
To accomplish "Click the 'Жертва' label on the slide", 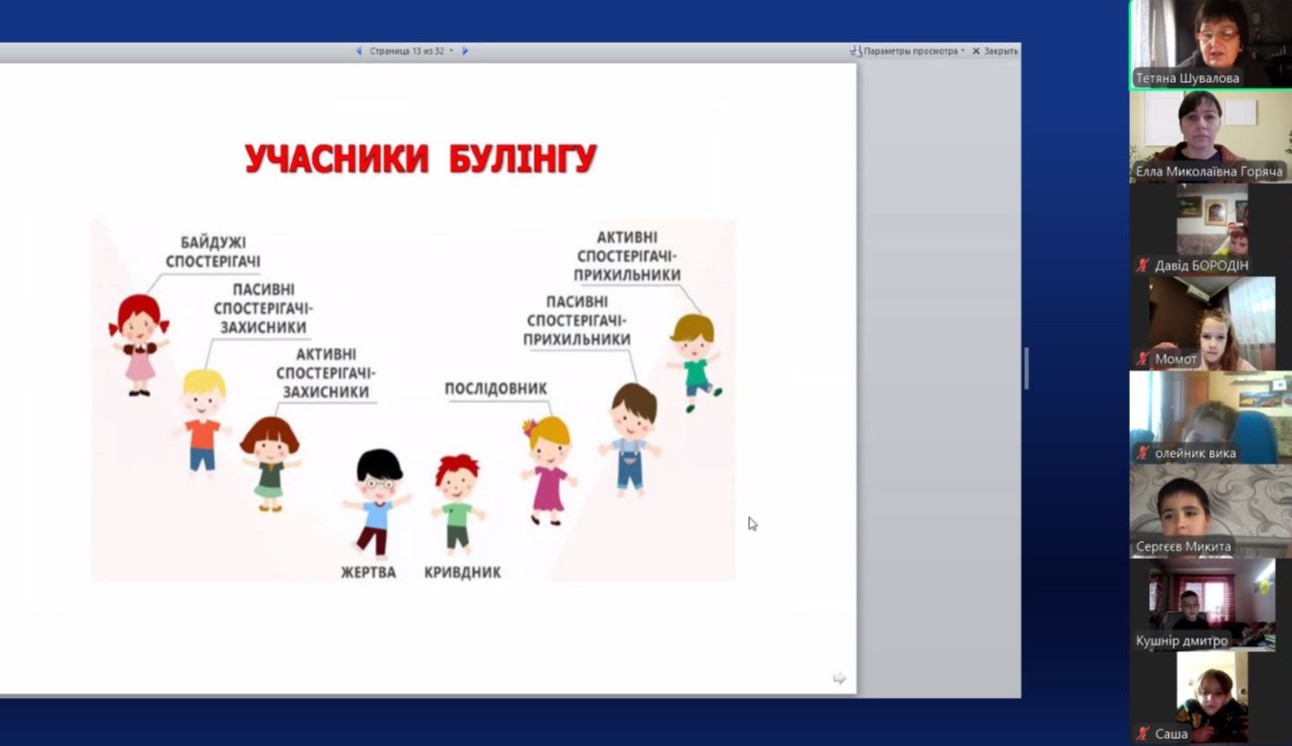I will point(368,573).
